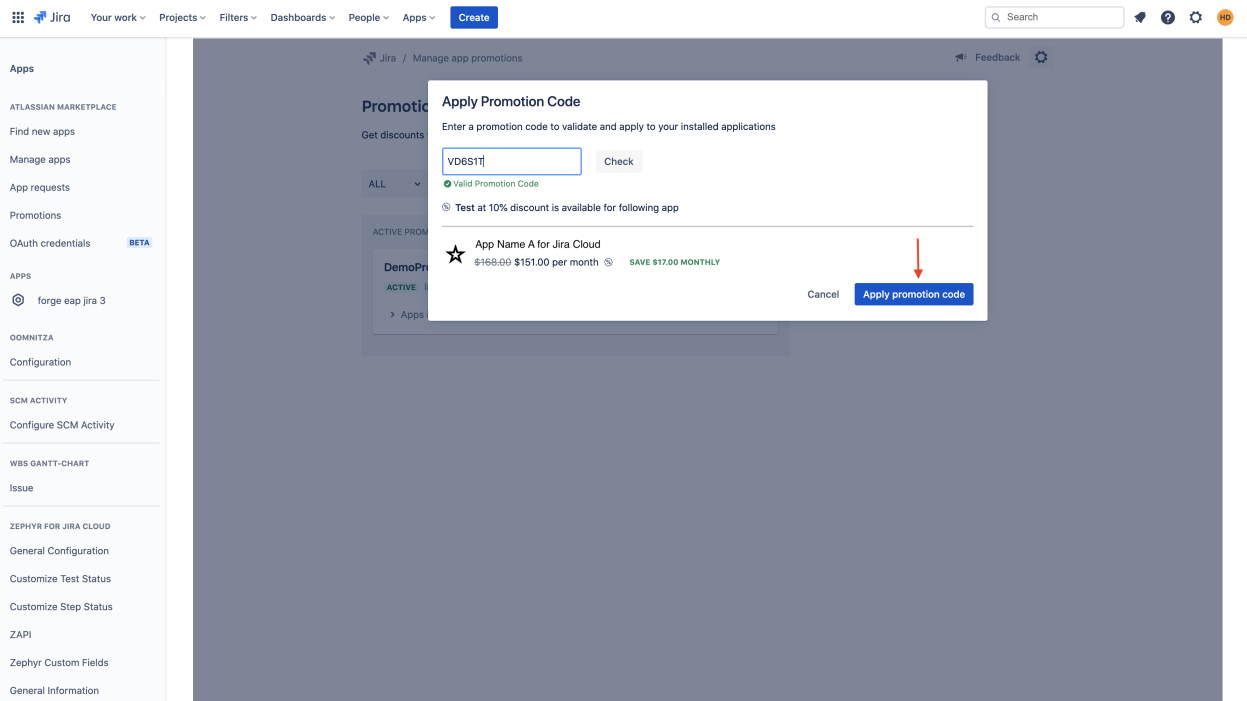Viewport: 1247px width, 701px height.
Task: Click the page settings gear beside Feedback
Action: (1041, 58)
